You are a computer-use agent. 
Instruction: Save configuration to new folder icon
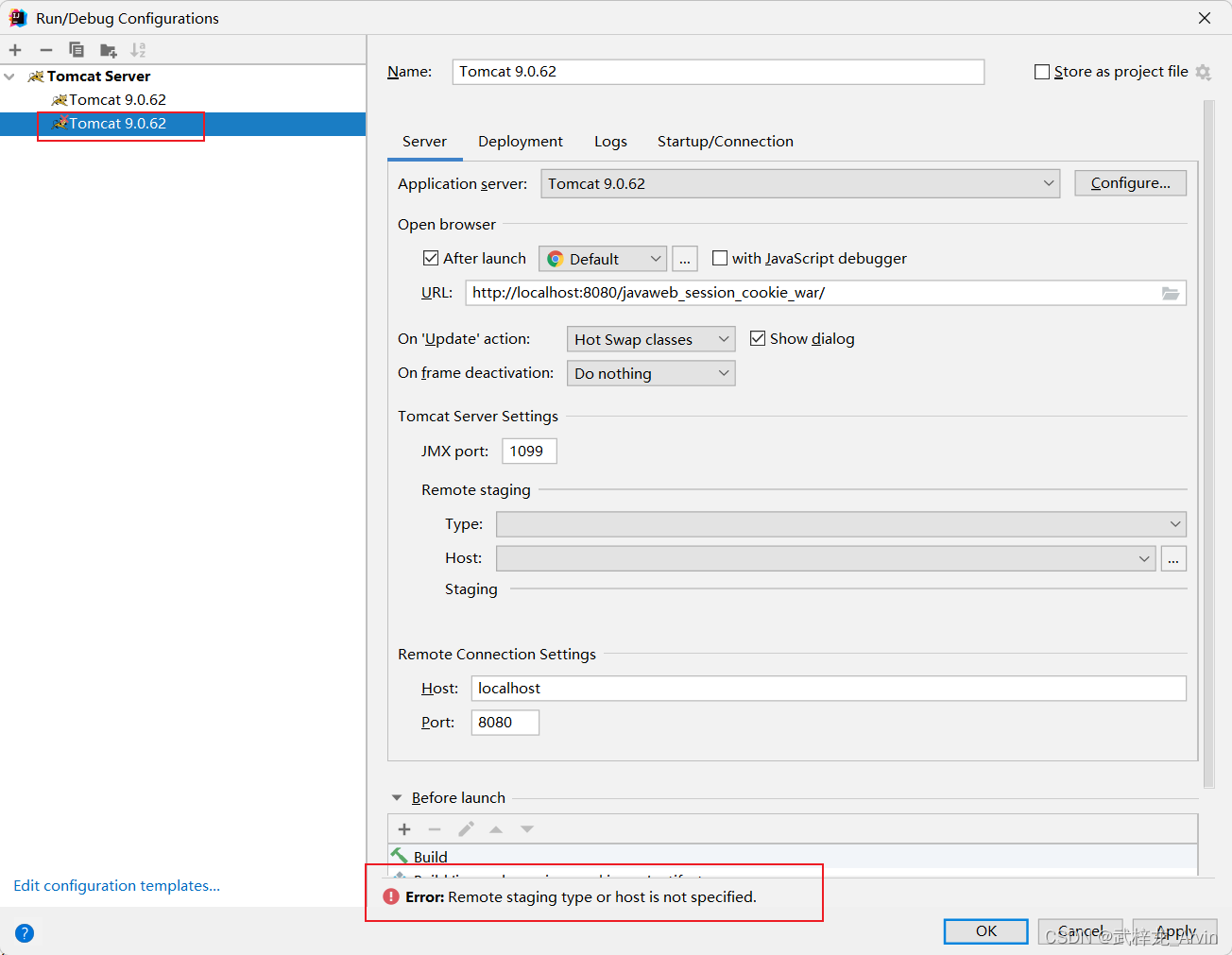coord(108,50)
